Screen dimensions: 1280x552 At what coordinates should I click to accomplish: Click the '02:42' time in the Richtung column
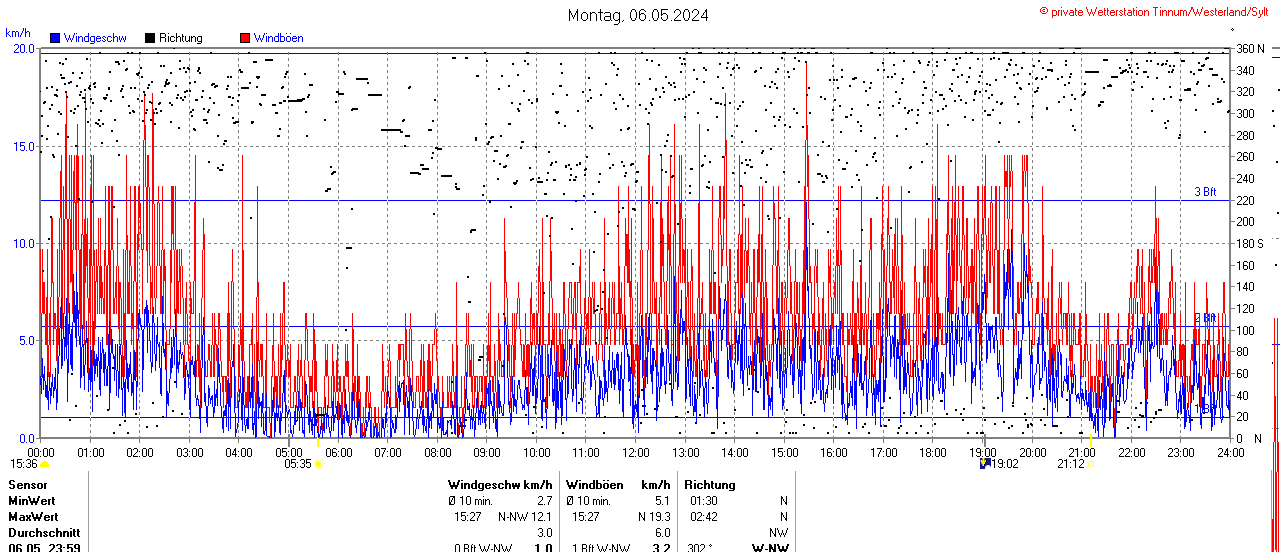click(704, 517)
